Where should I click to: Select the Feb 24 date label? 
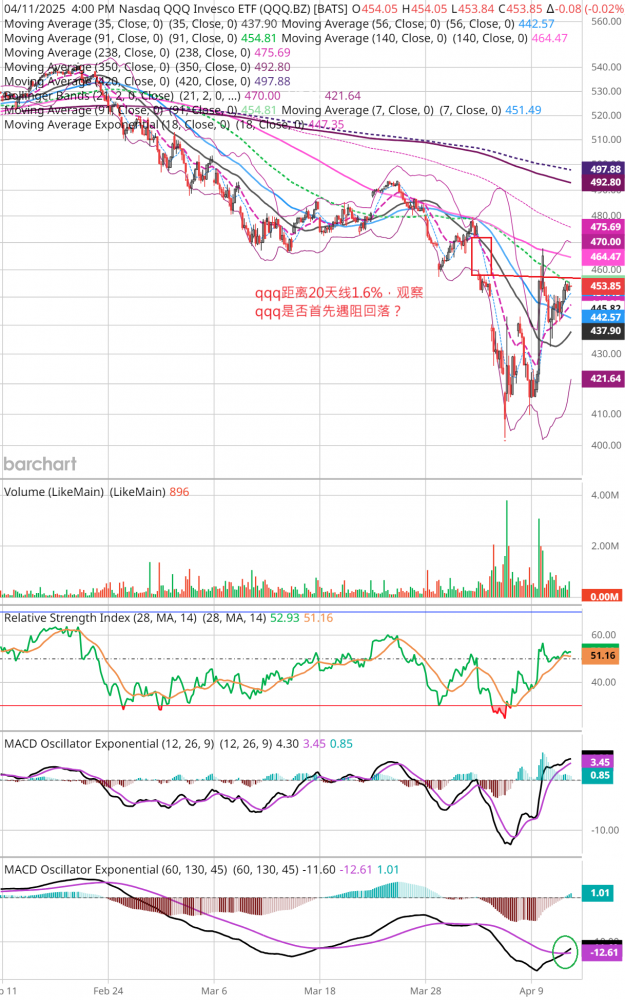(x=108, y=990)
